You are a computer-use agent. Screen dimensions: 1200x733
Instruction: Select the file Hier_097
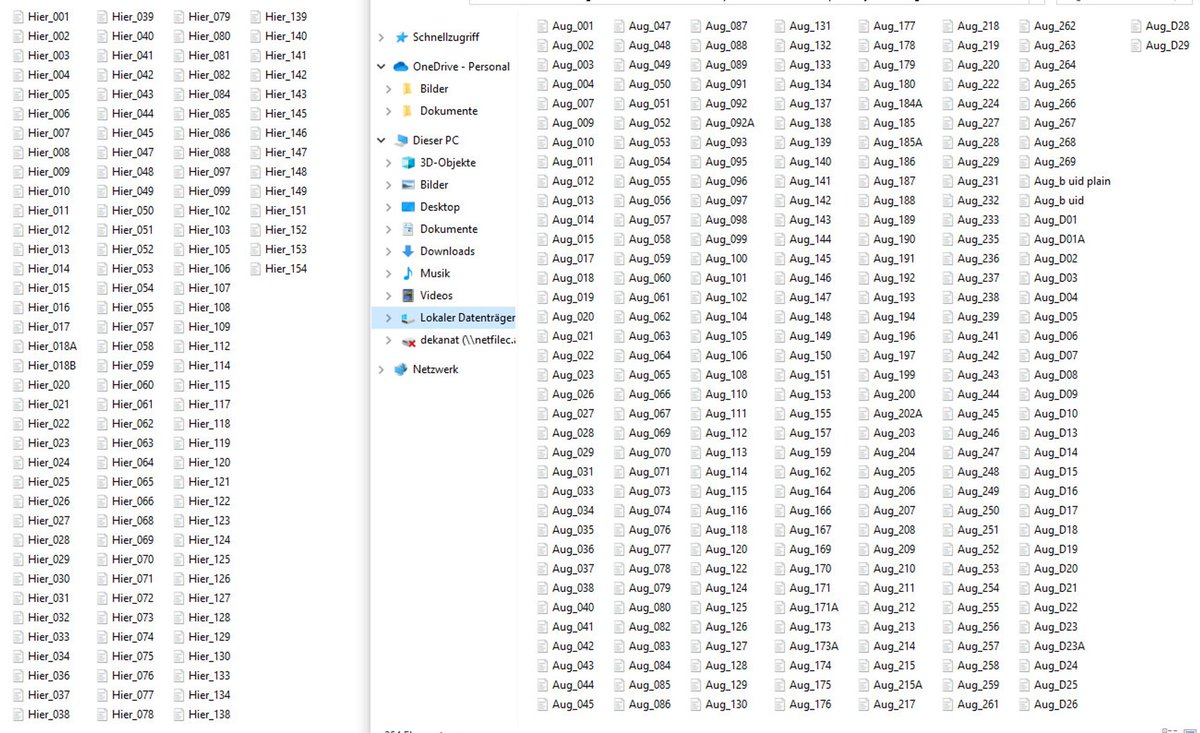210,172
